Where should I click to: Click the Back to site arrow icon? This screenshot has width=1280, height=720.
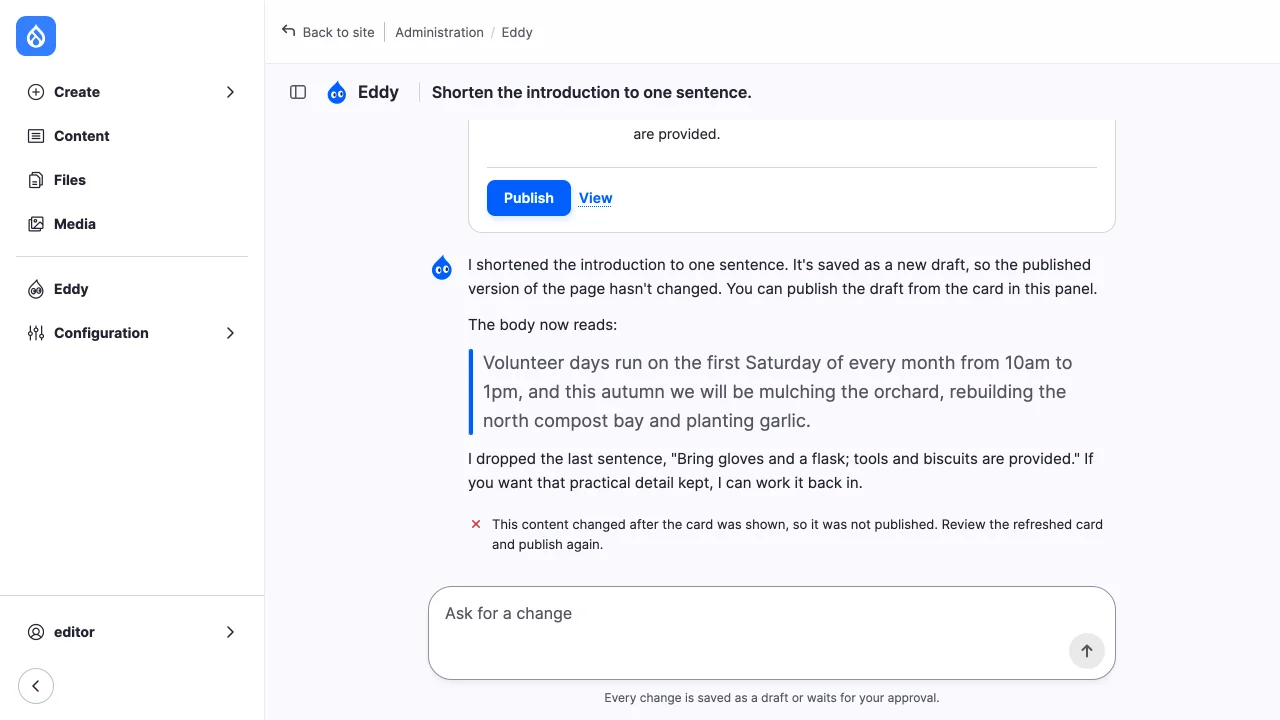pos(289,31)
